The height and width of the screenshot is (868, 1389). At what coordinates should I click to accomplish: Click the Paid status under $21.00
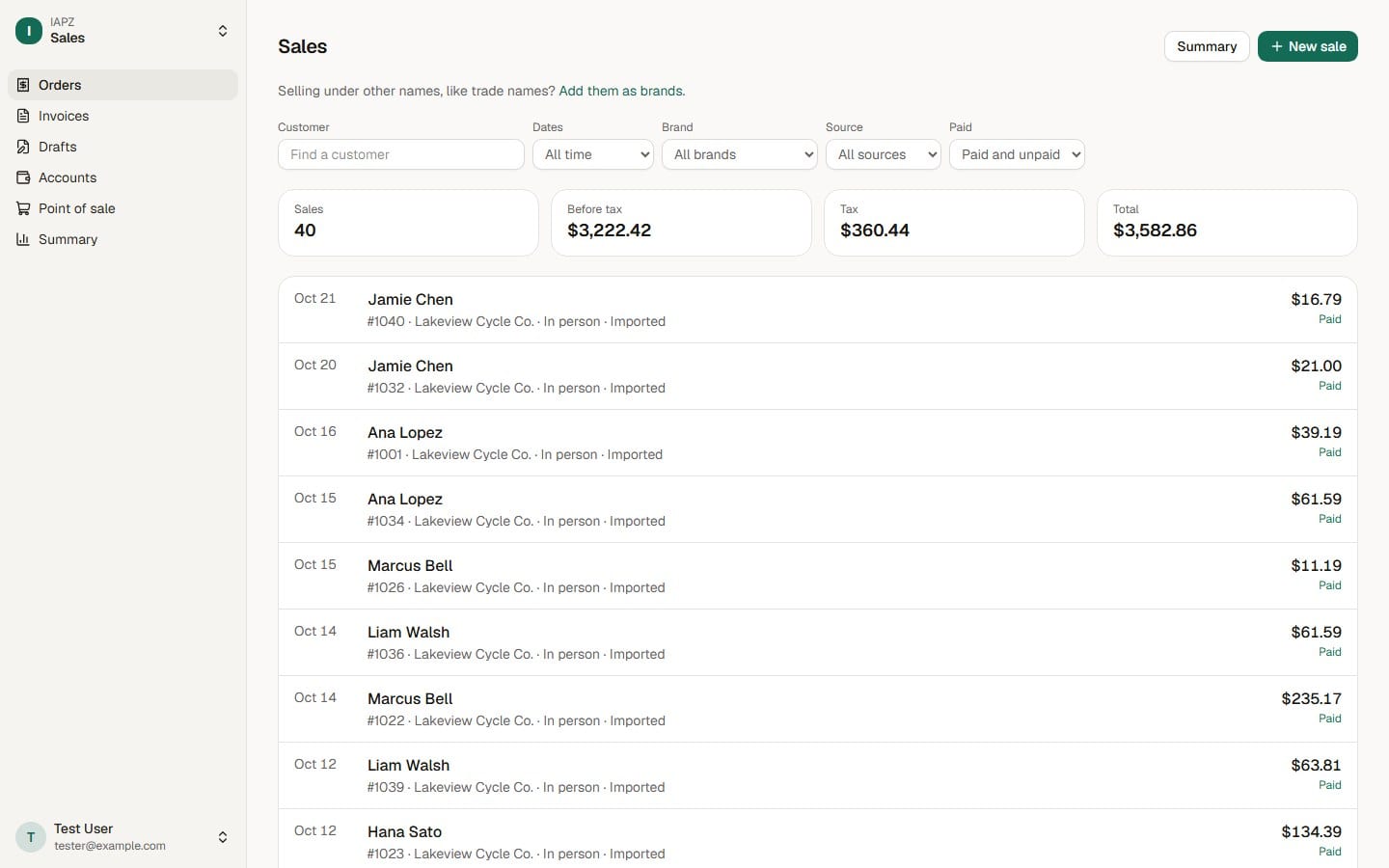click(x=1330, y=386)
